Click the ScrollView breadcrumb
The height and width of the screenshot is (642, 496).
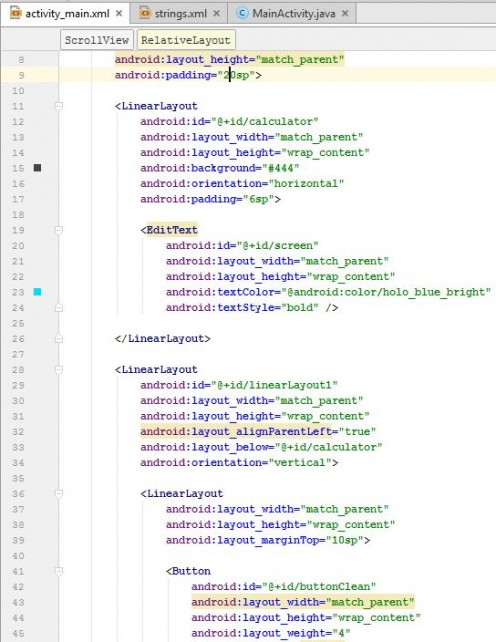click(x=97, y=40)
